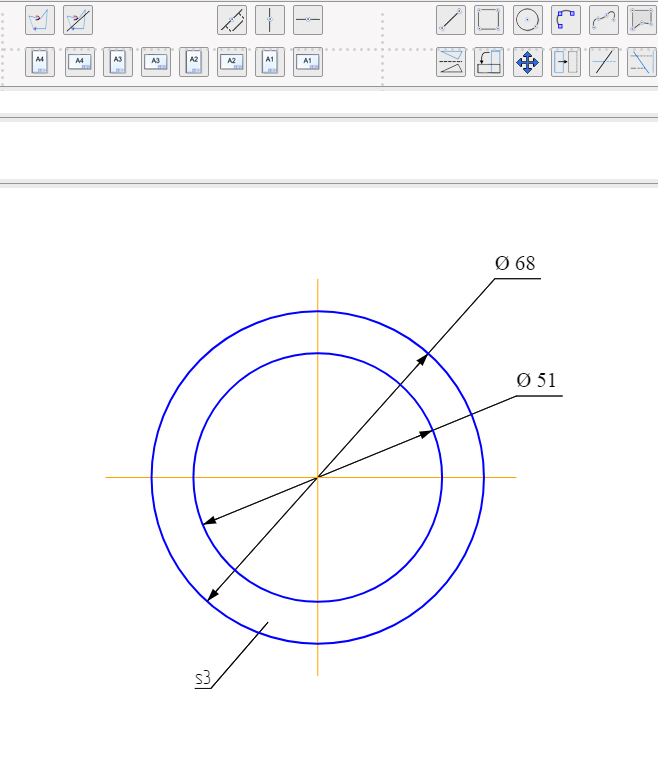Select the Rectangle drawing tool
The width and height of the screenshot is (658, 774).
489,20
